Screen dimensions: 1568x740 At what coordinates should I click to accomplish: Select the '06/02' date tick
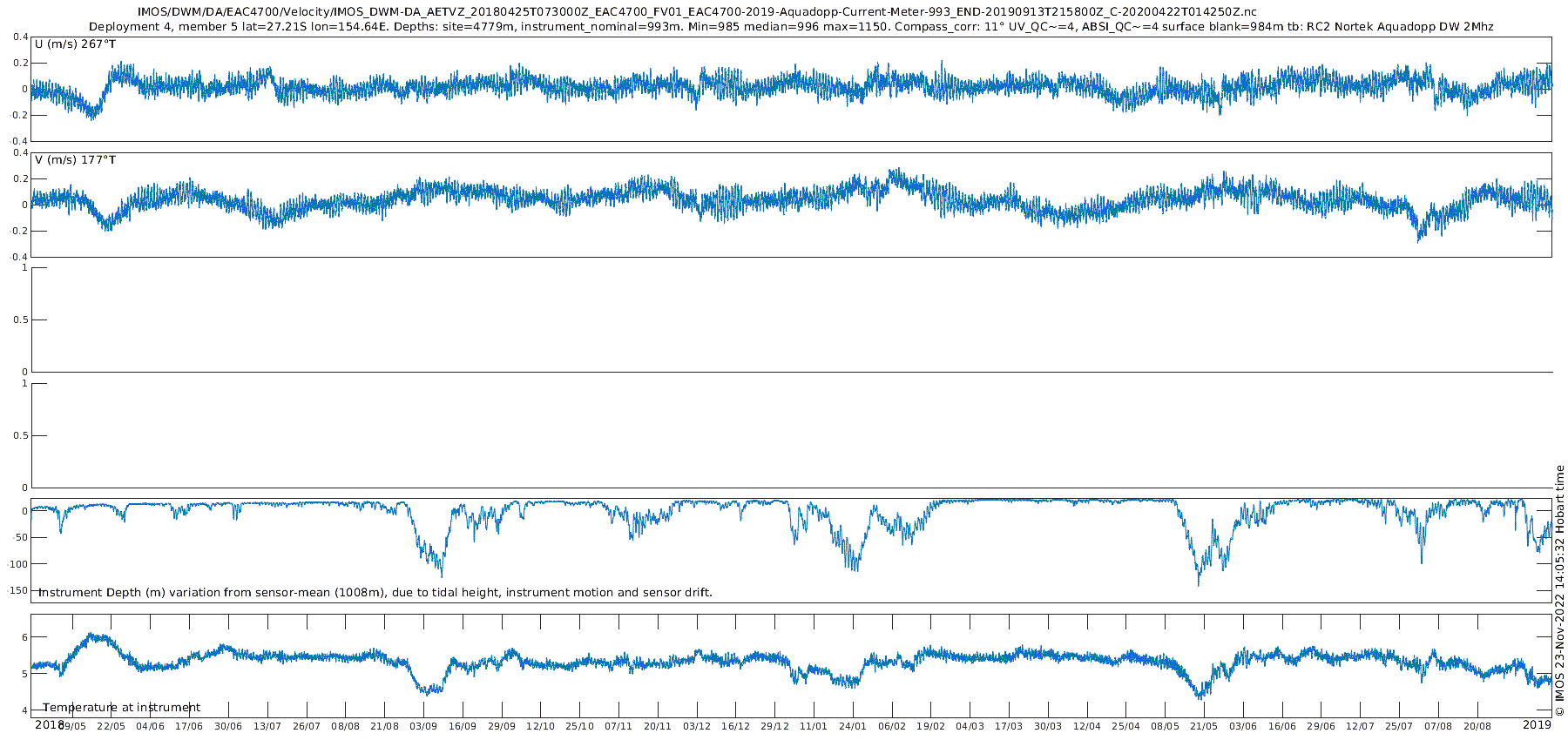[892, 726]
